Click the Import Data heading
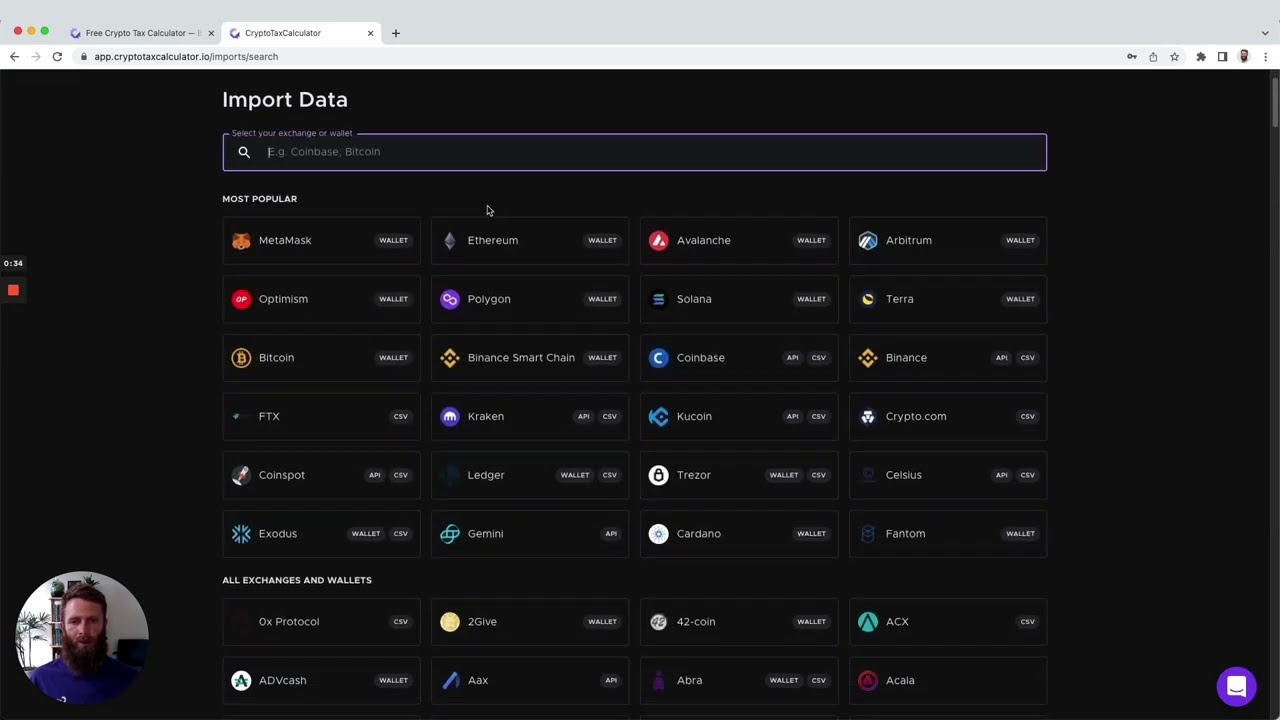 [x=285, y=100]
